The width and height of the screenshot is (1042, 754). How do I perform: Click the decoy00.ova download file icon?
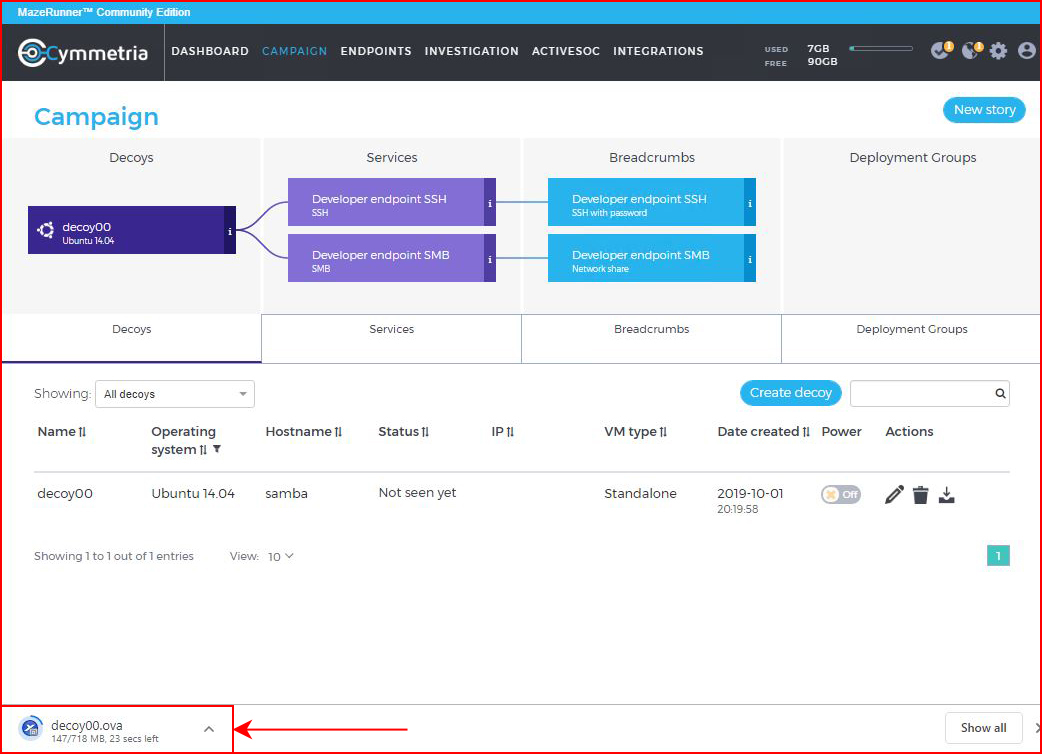pyautogui.click(x=31, y=729)
